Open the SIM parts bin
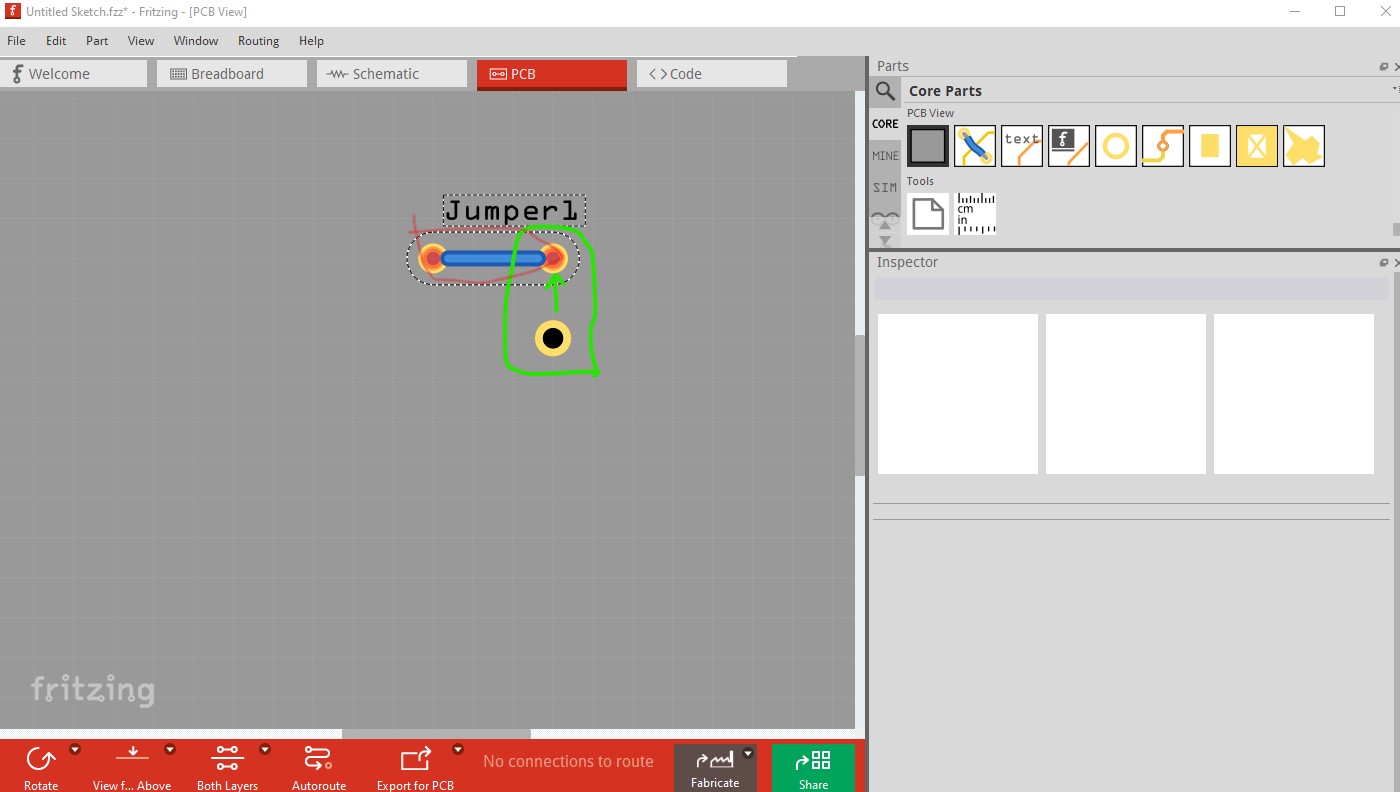 885,188
